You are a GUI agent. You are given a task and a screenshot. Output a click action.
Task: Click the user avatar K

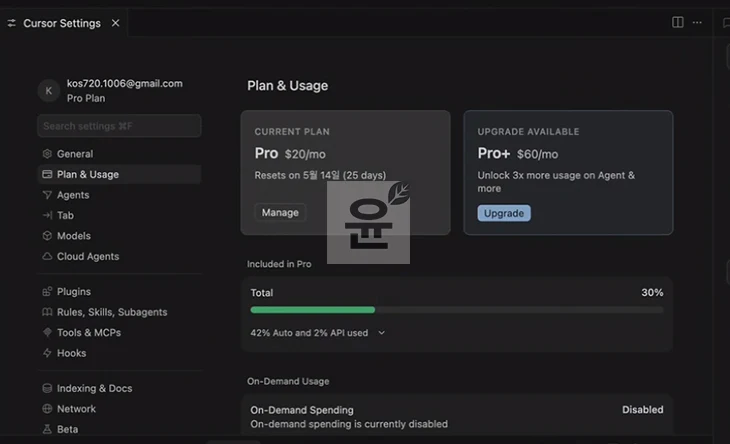point(49,91)
